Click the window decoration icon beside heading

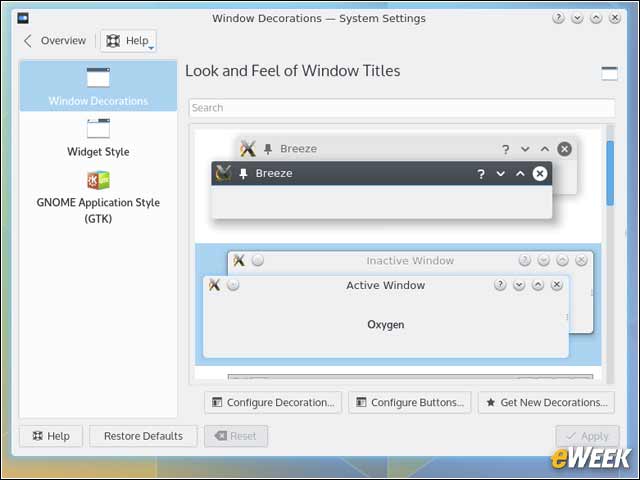[x=609, y=73]
